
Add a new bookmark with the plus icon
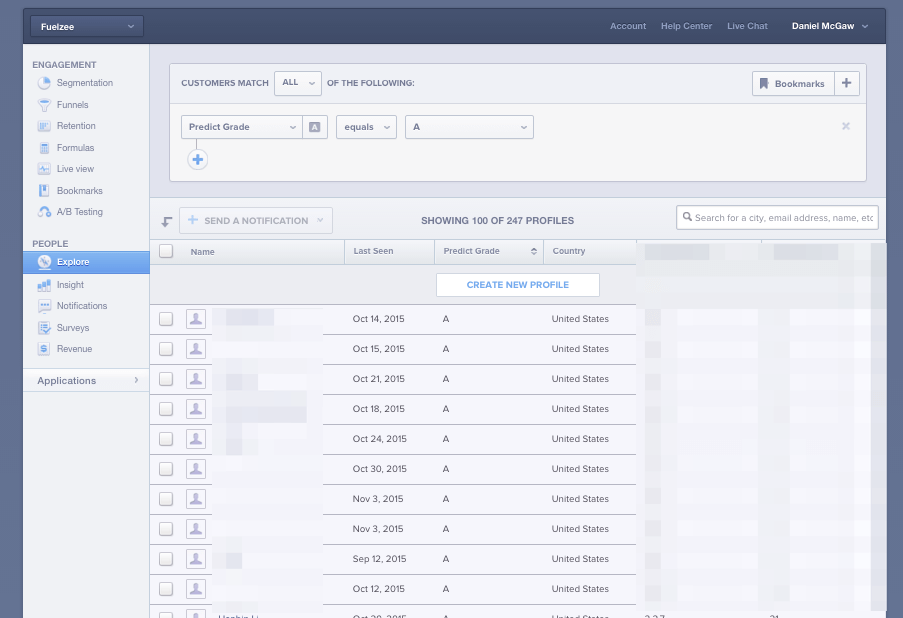847,83
